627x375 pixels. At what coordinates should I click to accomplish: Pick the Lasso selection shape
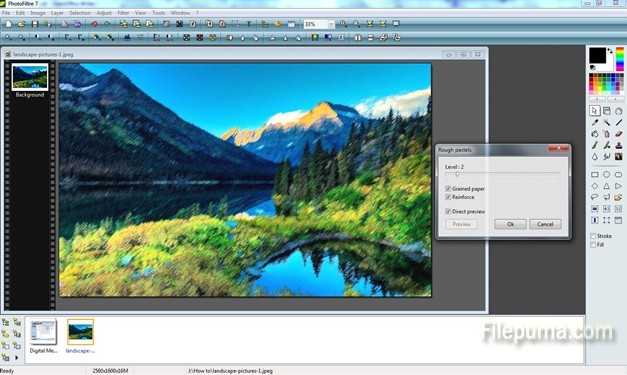pos(595,197)
